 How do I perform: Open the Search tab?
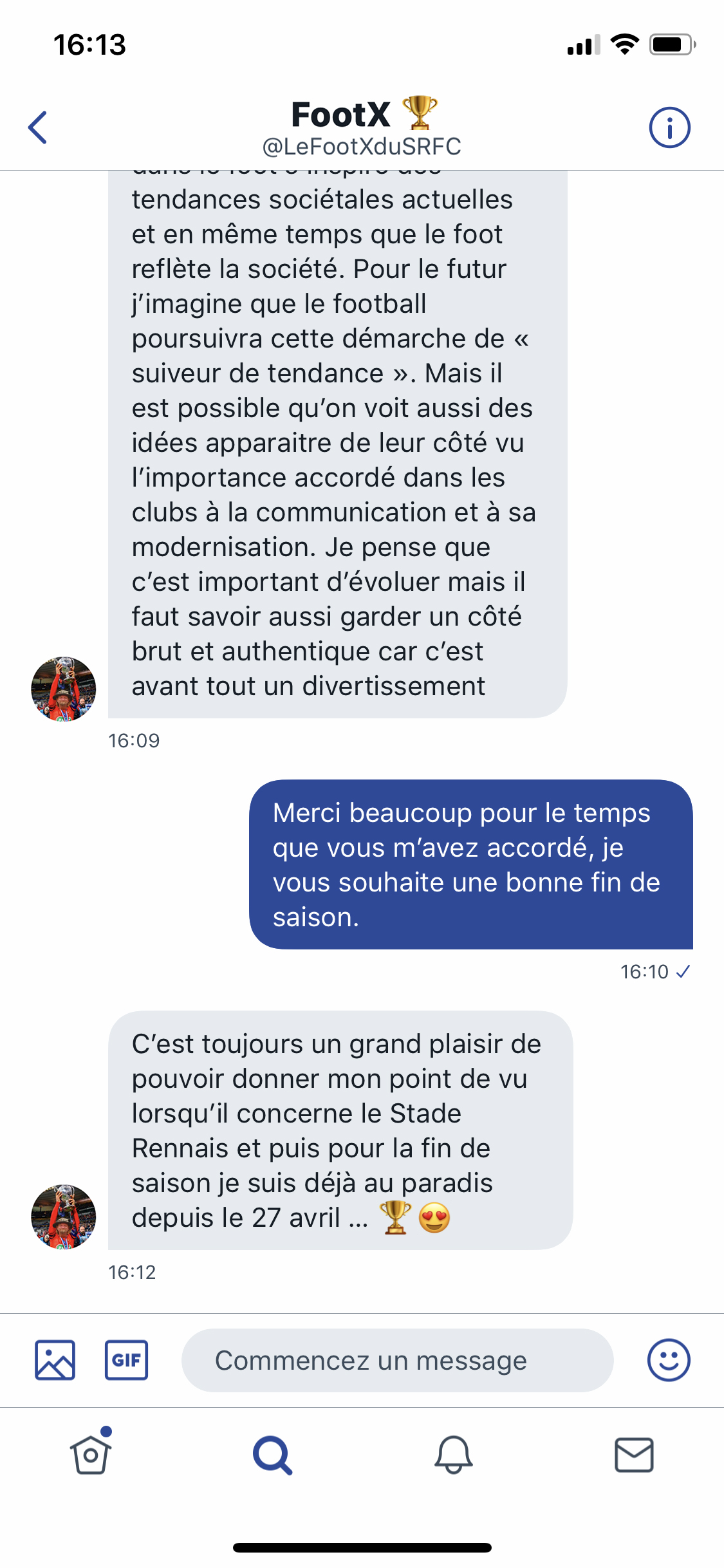tap(272, 1455)
